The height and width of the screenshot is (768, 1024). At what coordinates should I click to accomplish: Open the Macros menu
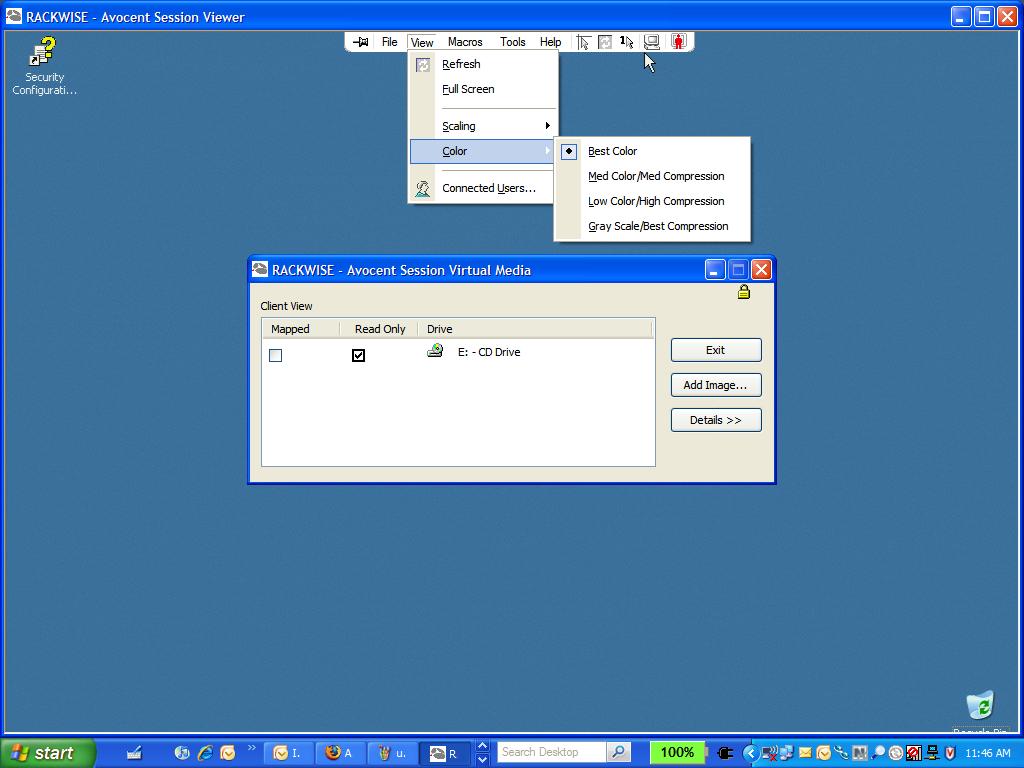click(x=465, y=42)
